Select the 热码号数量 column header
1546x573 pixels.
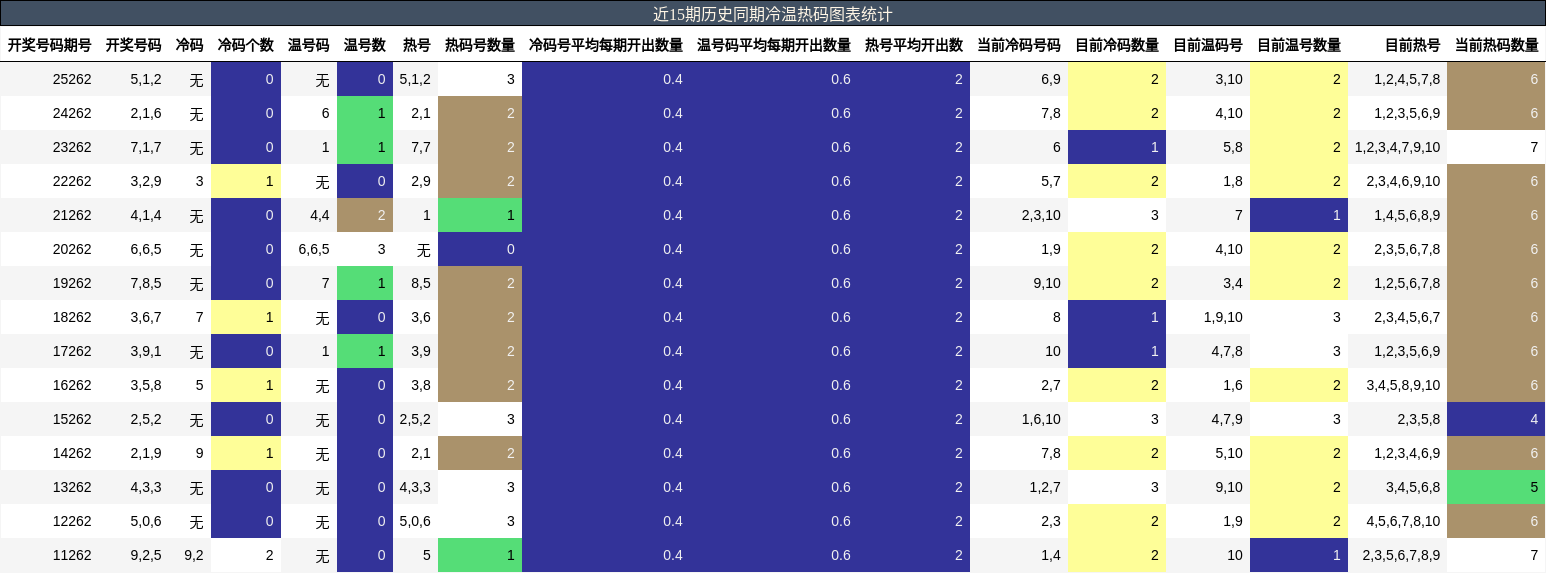[x=480, y=45]
